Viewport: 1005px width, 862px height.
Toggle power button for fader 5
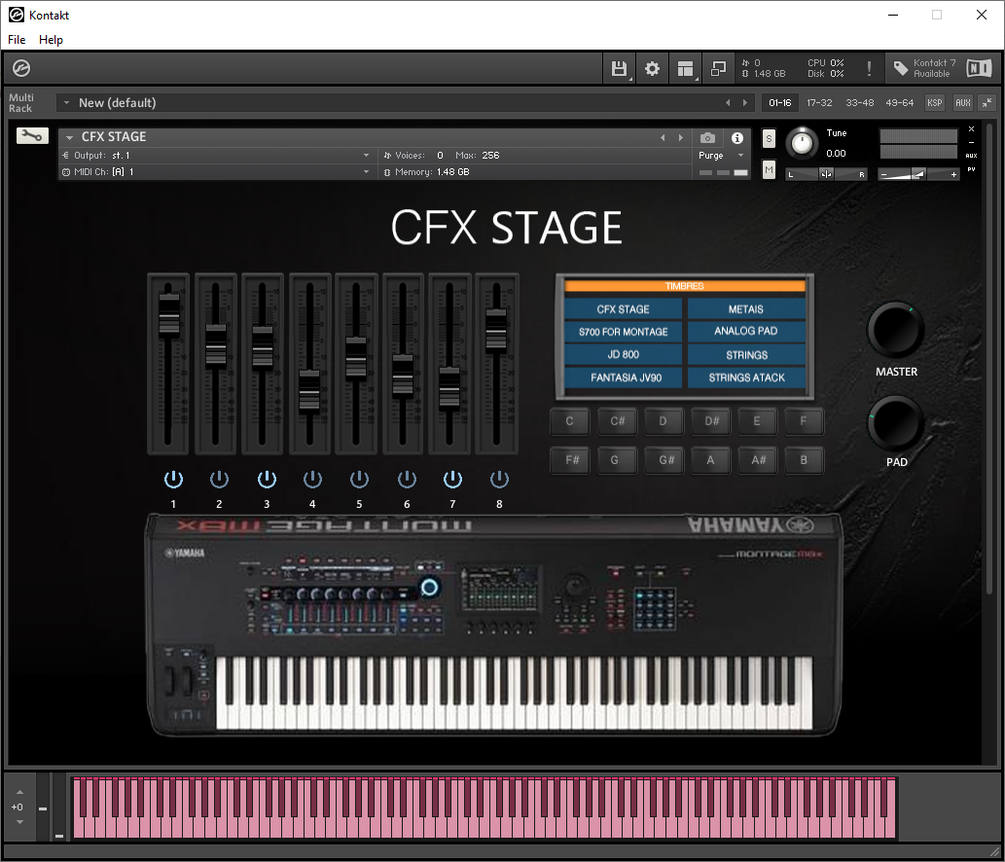tap(359, 479)
